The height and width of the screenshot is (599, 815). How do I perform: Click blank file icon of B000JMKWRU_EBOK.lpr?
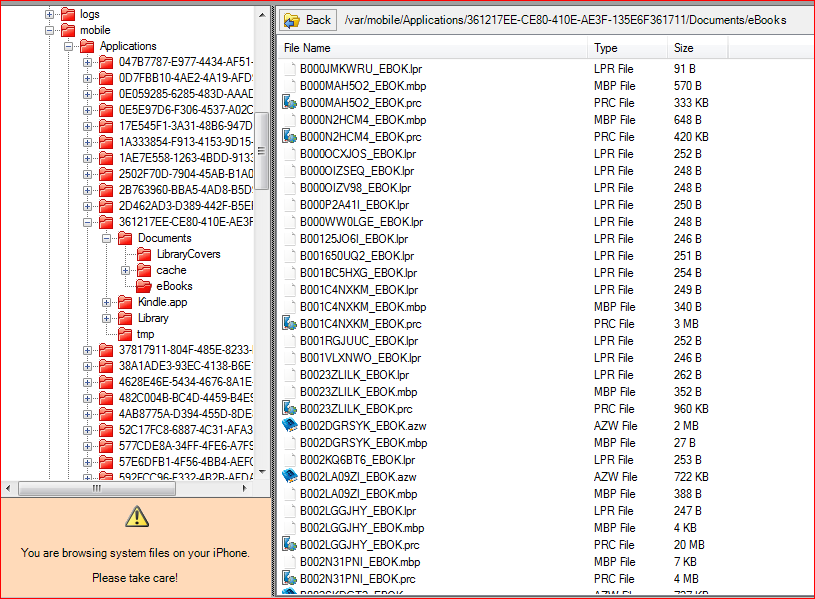290,69
